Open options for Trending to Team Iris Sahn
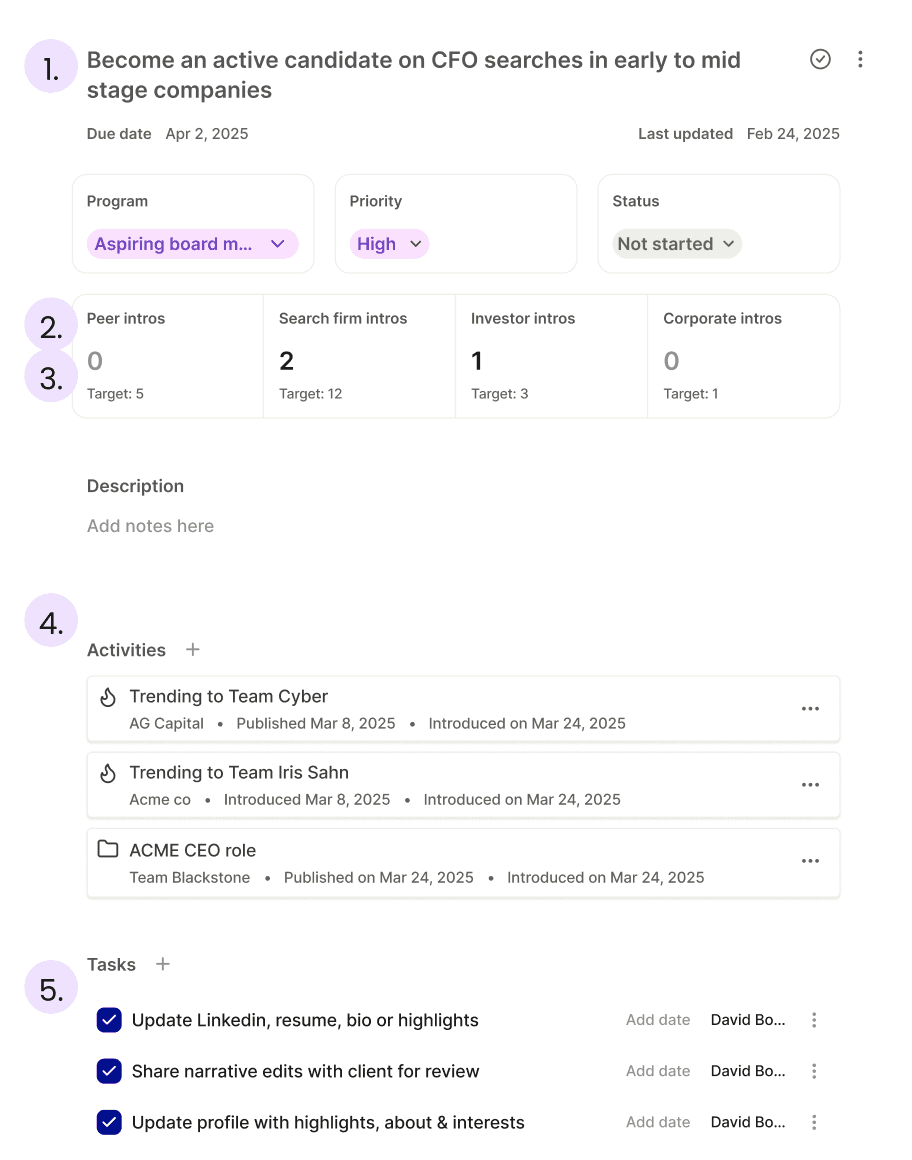 (810, 785)
